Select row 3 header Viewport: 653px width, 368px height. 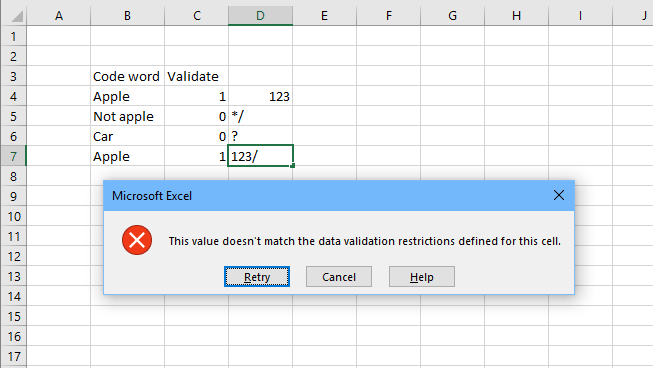point(14,76)
